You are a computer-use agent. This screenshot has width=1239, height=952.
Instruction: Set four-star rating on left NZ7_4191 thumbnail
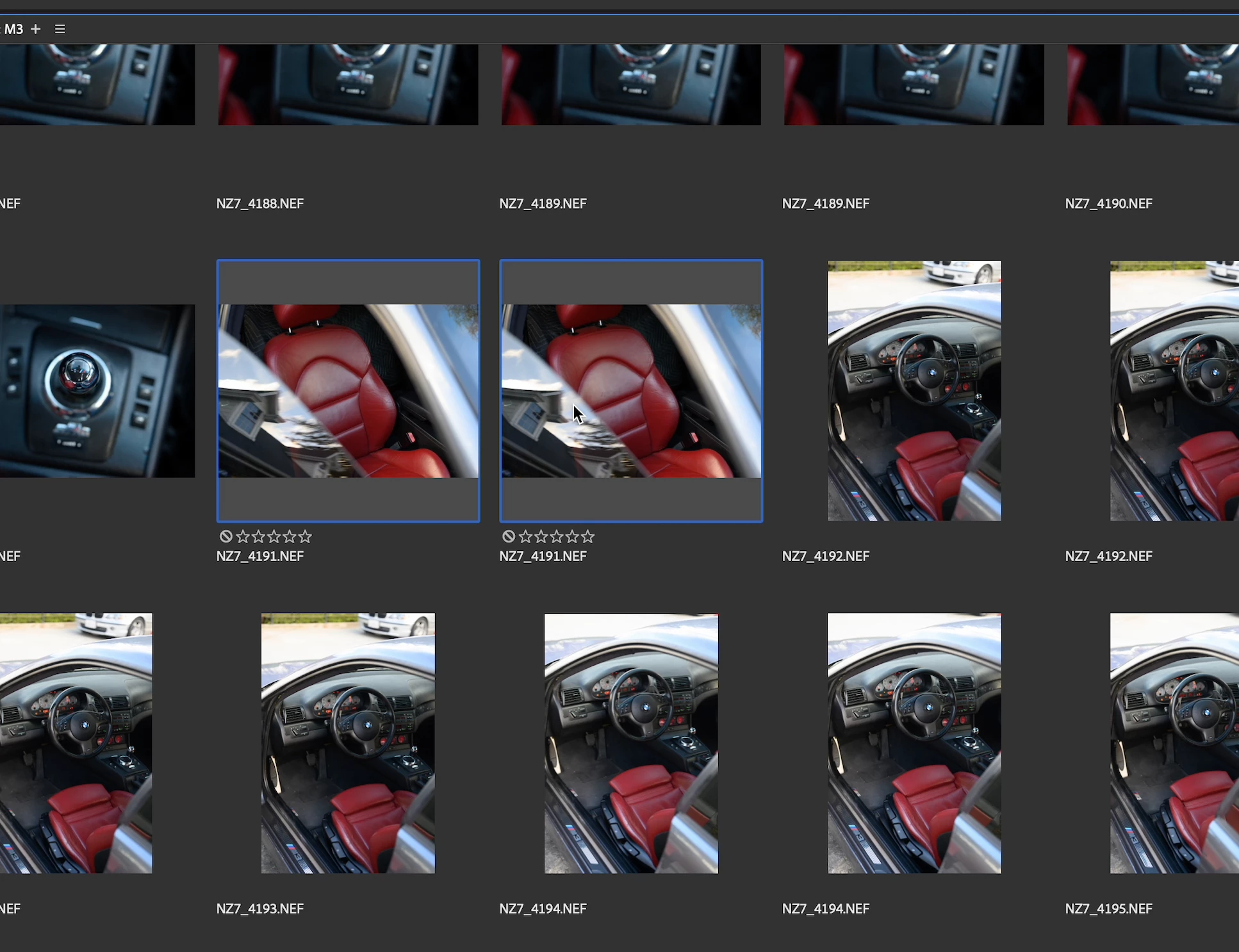click(x=290, y=536)
